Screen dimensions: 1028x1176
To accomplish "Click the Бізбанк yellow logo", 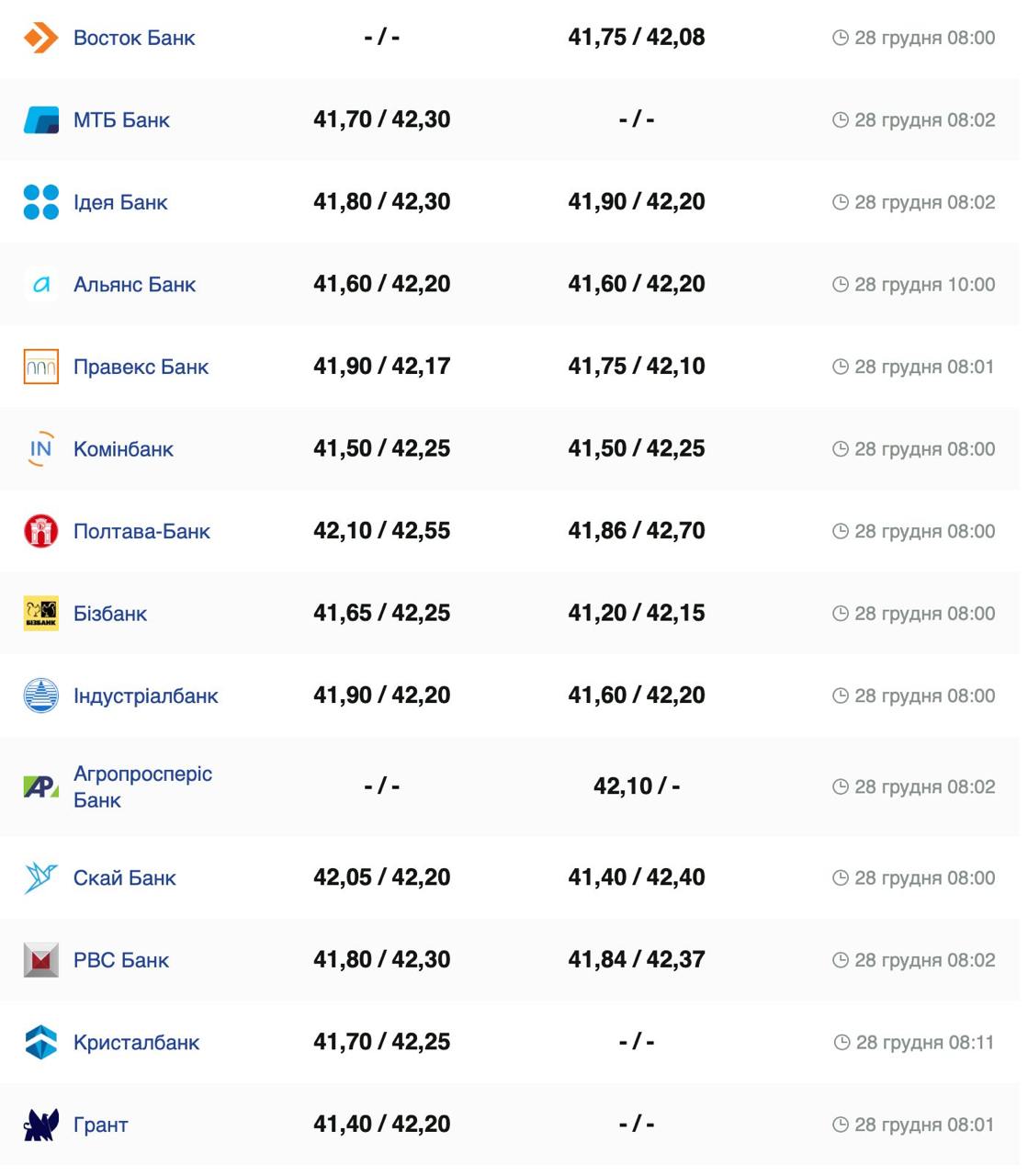I will (x=40, y=614).
